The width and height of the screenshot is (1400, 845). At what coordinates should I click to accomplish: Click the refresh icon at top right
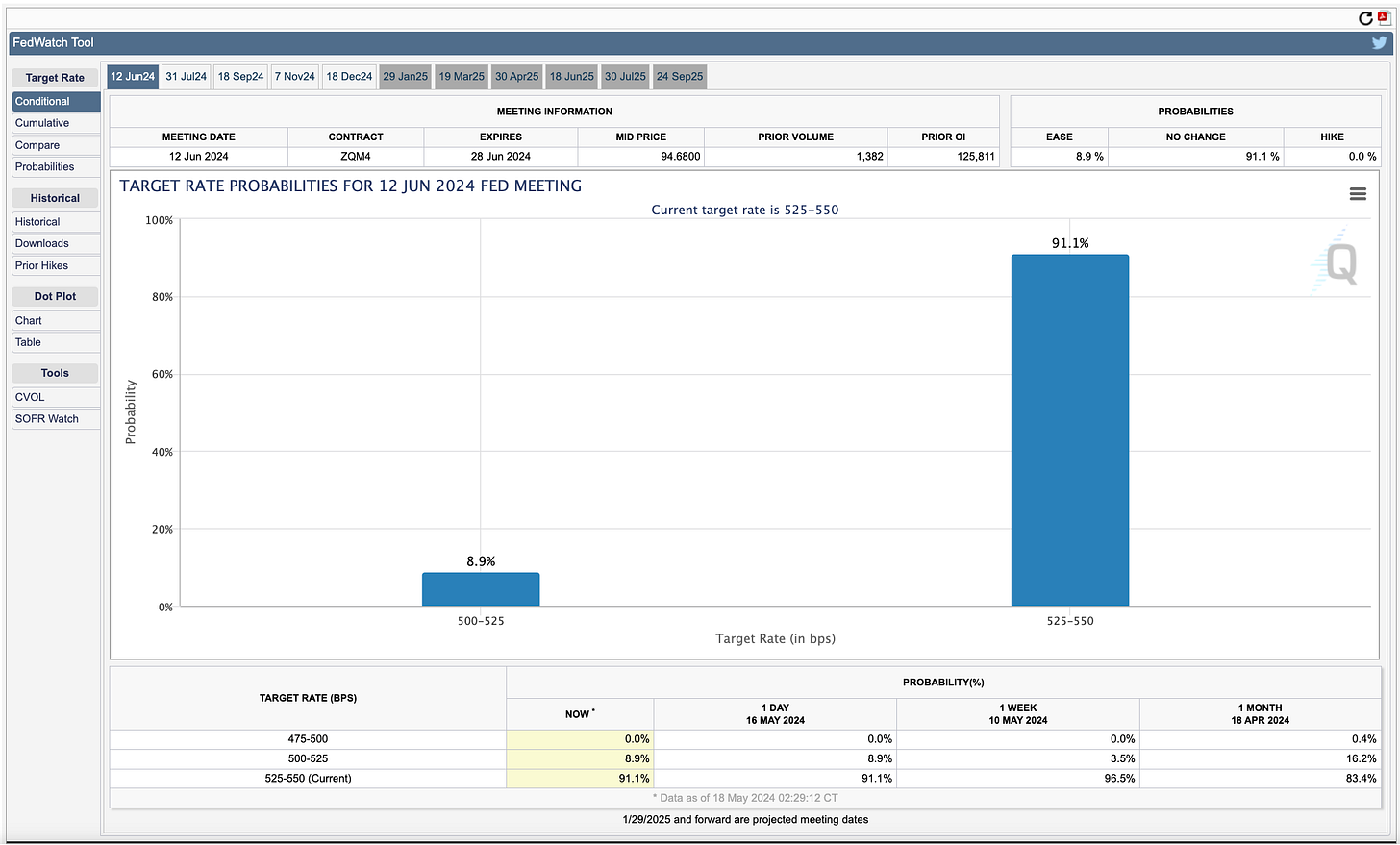tap(1364, 18)
